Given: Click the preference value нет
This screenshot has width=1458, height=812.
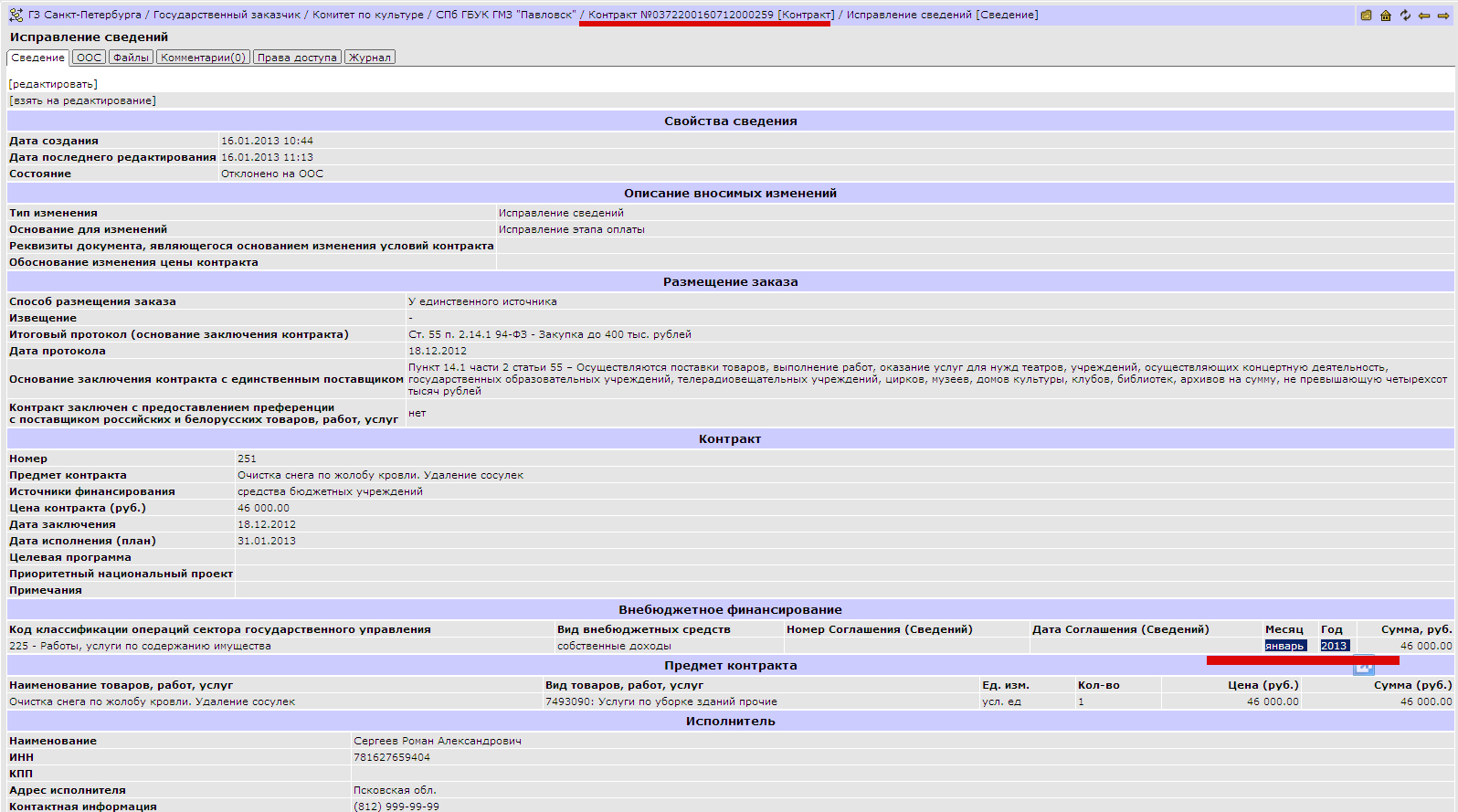Looking at the screenshot, I should [417, 413].
